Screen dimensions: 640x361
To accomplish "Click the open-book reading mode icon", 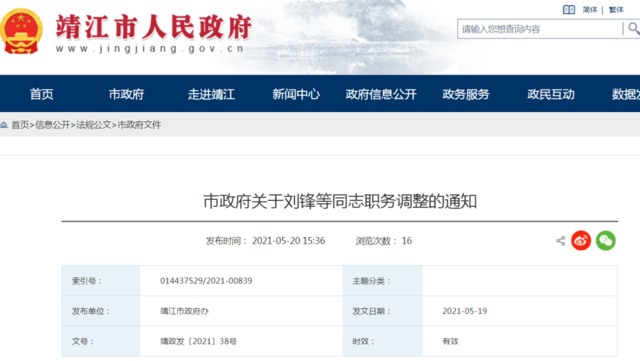I will coord(569,9).
